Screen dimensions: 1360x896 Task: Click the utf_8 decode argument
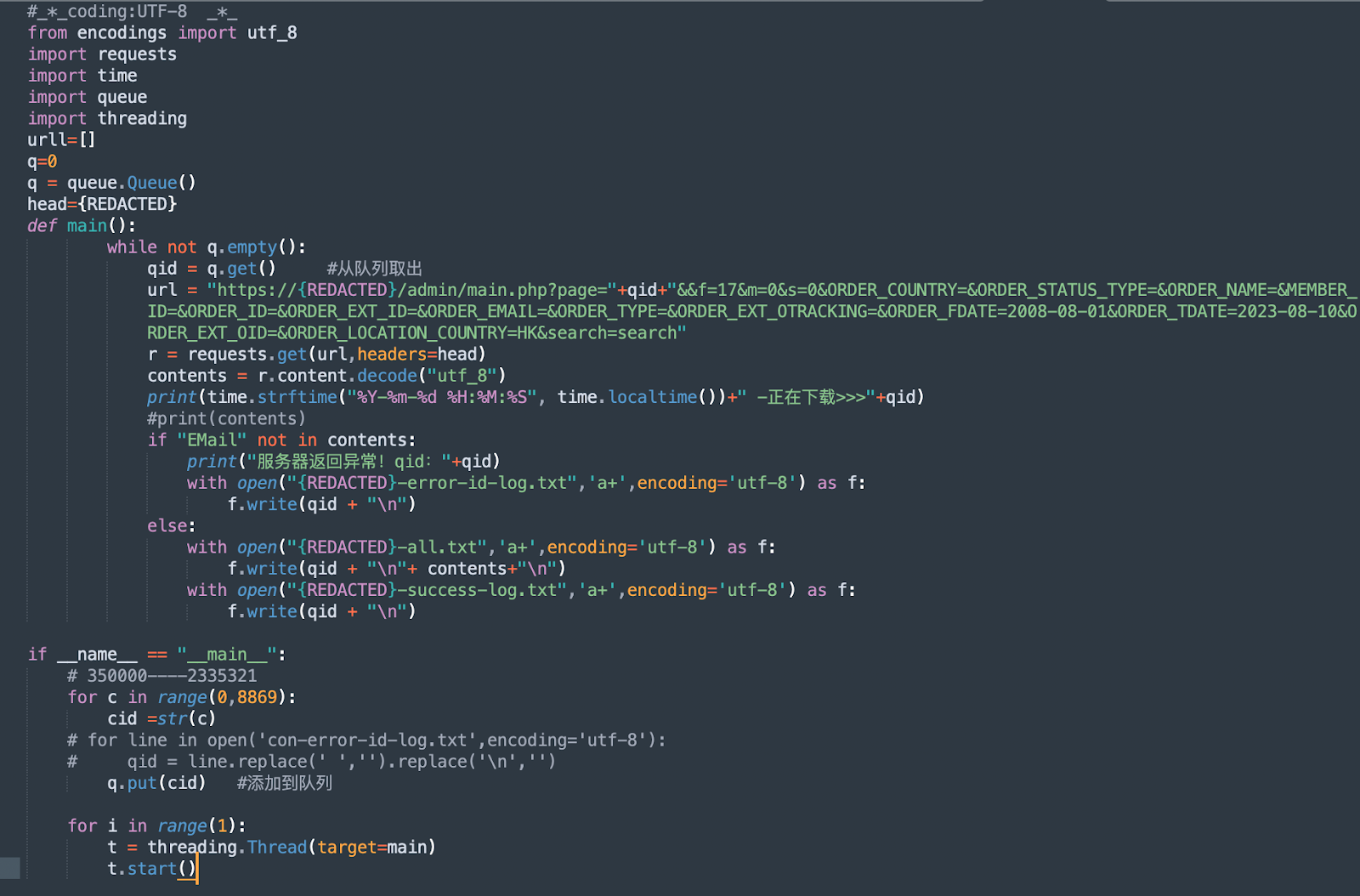459,375
